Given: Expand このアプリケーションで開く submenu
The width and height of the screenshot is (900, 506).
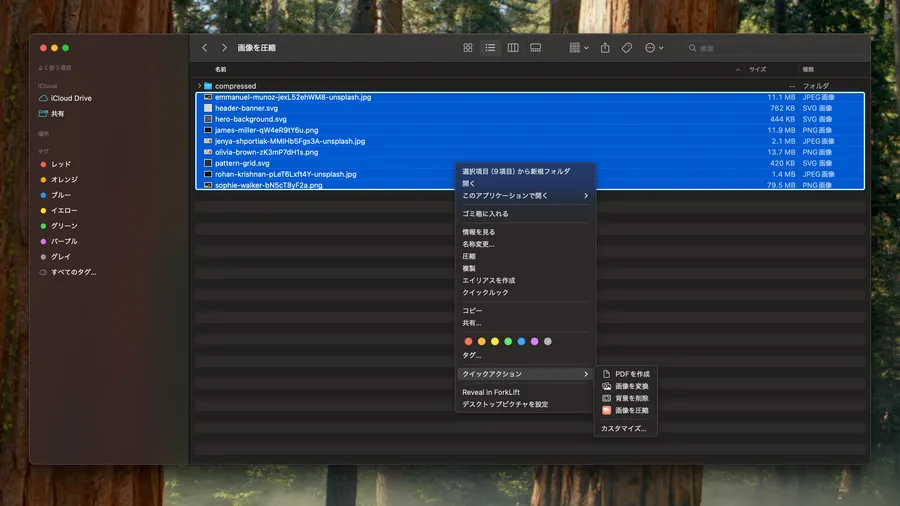Looking at the screenshot, I should [x=525, y=196].
